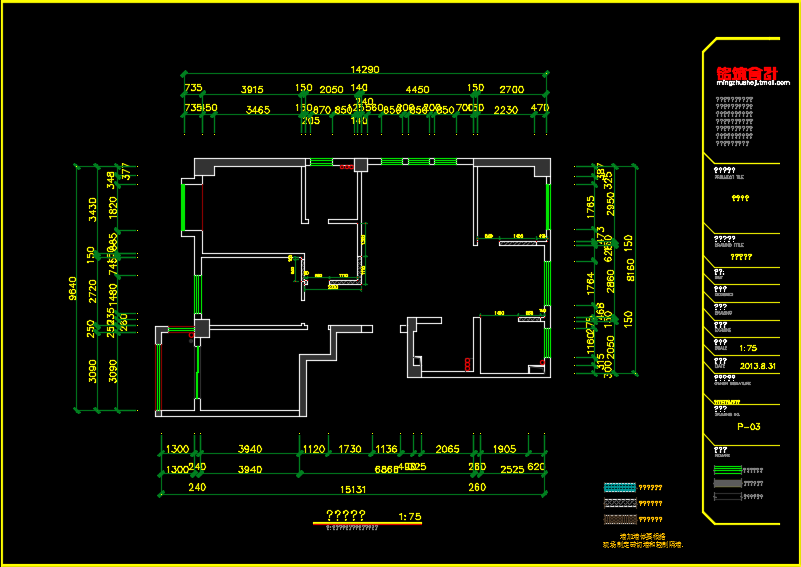Pick the 620 dimension label
This screenshot has width=801, height=567.
click(536, 467)
